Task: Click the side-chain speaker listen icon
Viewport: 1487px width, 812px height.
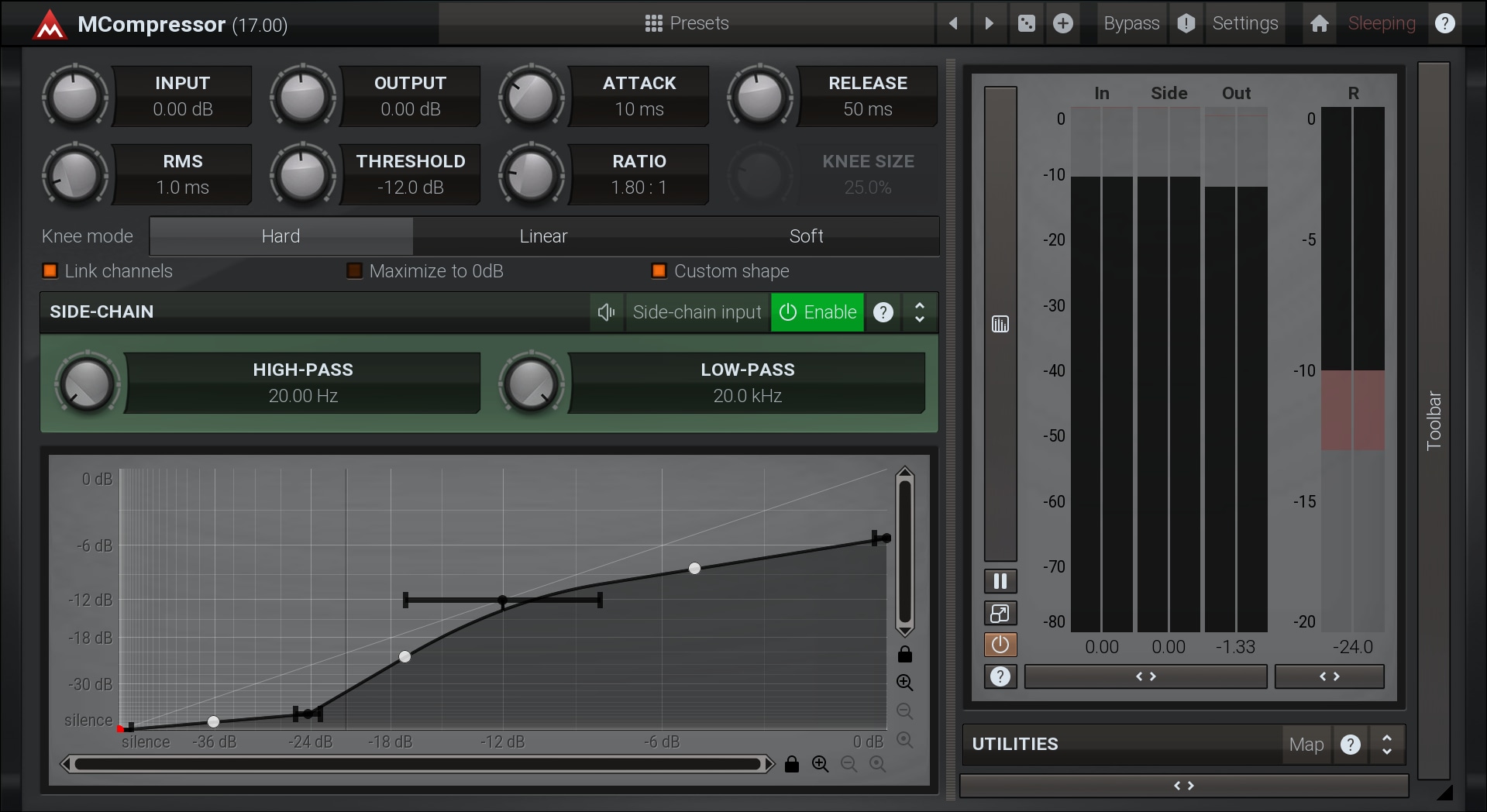Action: 606,312
